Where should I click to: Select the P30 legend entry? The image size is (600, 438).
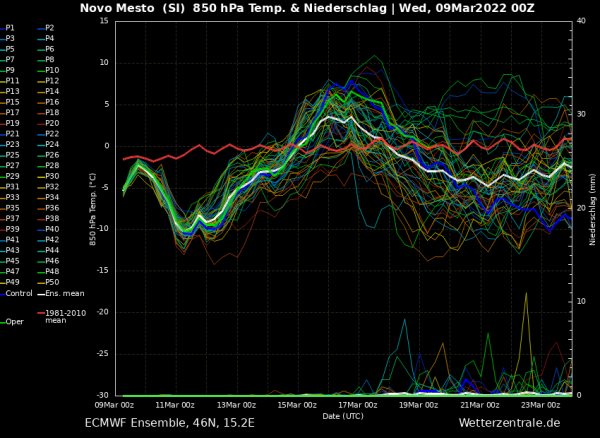click(x=49, y=176)
